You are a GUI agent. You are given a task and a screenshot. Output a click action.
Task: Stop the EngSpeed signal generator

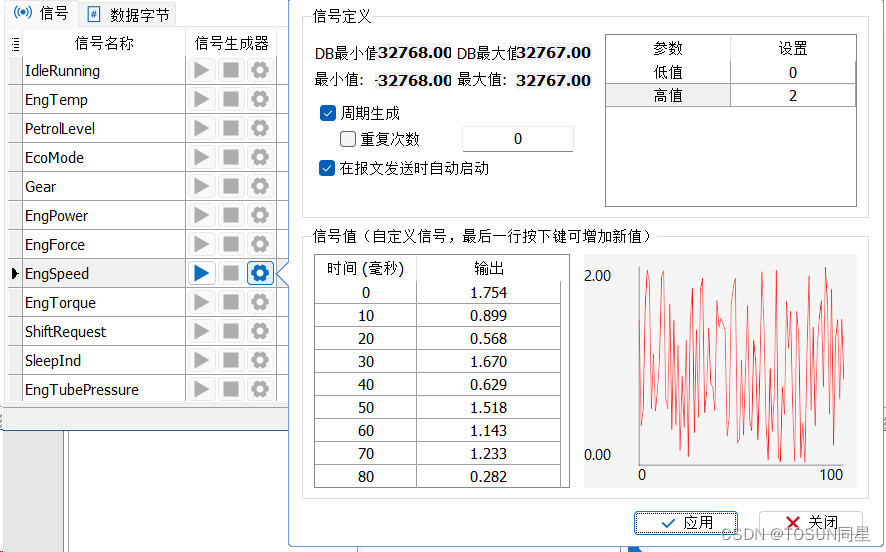click(x=231, y=273)
